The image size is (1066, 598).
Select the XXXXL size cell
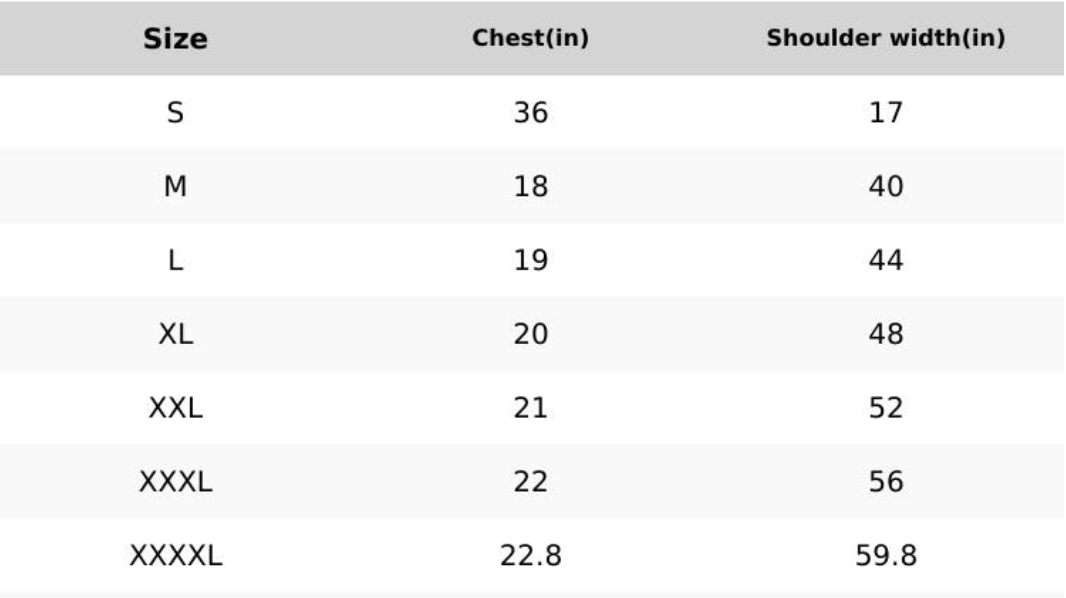pos(175,556)
